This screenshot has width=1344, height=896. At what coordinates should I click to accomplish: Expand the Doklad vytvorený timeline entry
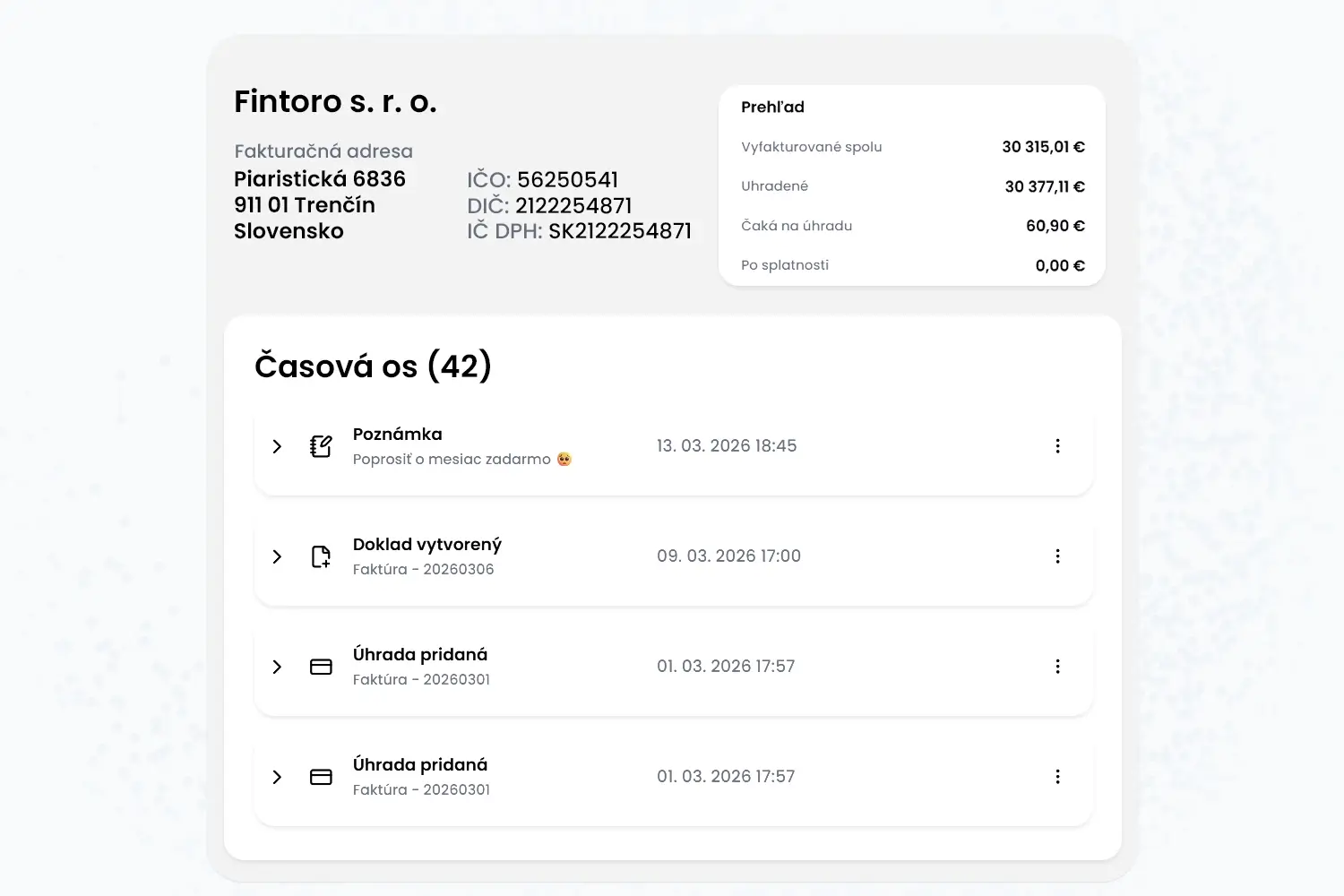[x=276, y=556]
